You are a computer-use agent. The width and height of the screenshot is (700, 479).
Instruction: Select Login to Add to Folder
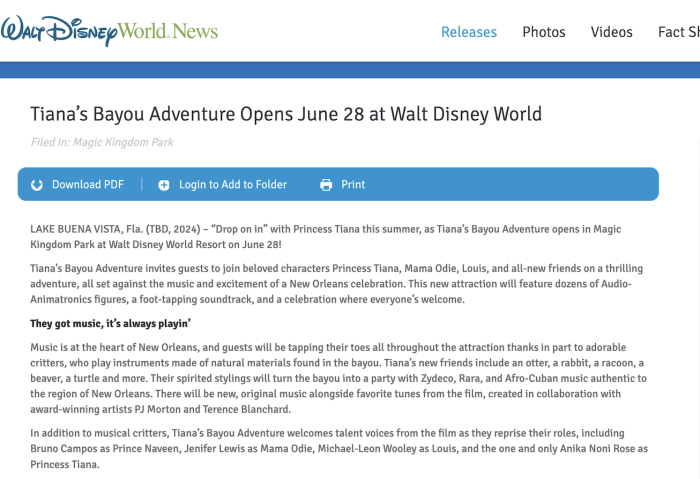point(233,184)
